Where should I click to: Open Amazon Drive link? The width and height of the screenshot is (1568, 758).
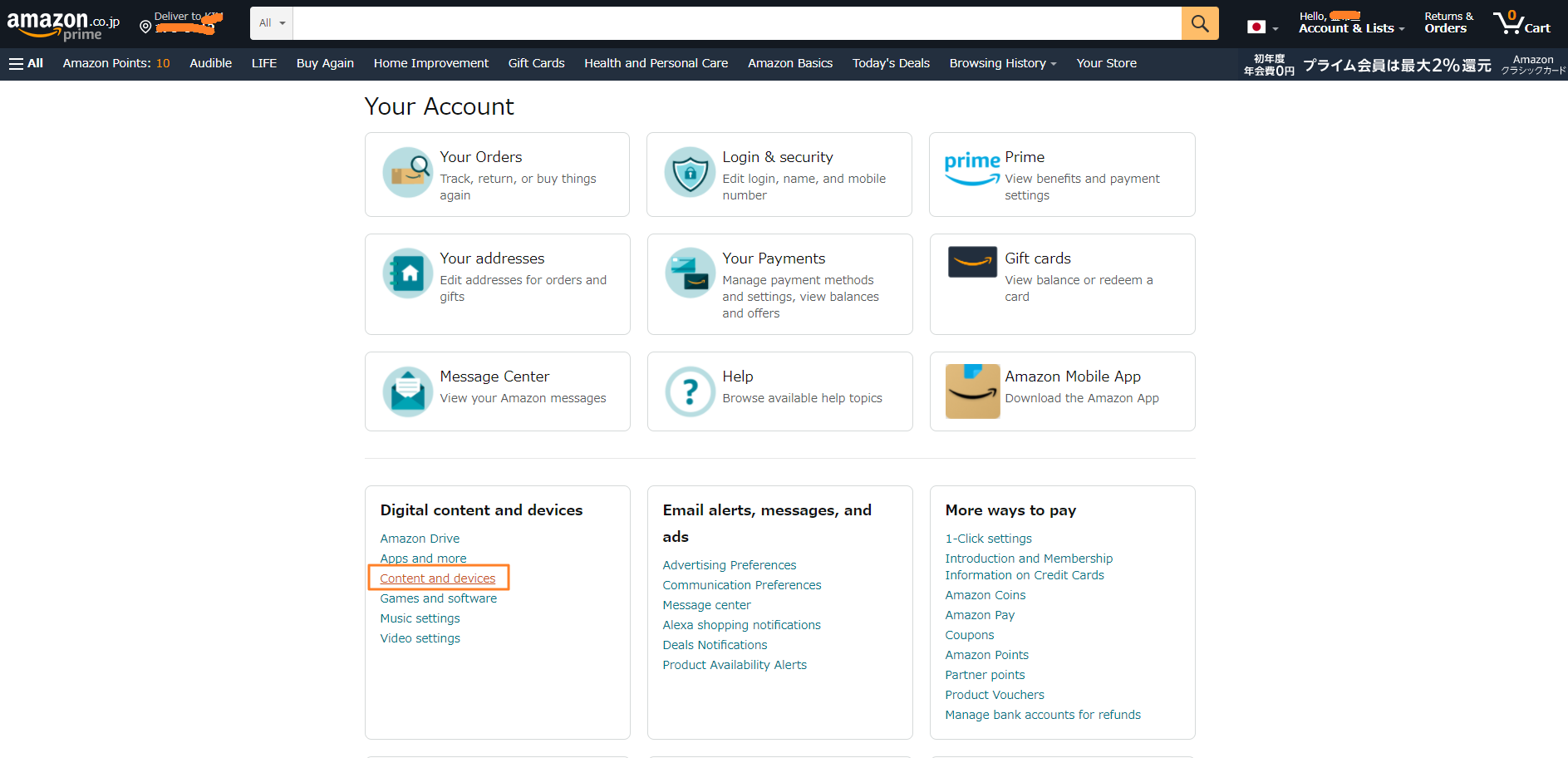point(420,539)
